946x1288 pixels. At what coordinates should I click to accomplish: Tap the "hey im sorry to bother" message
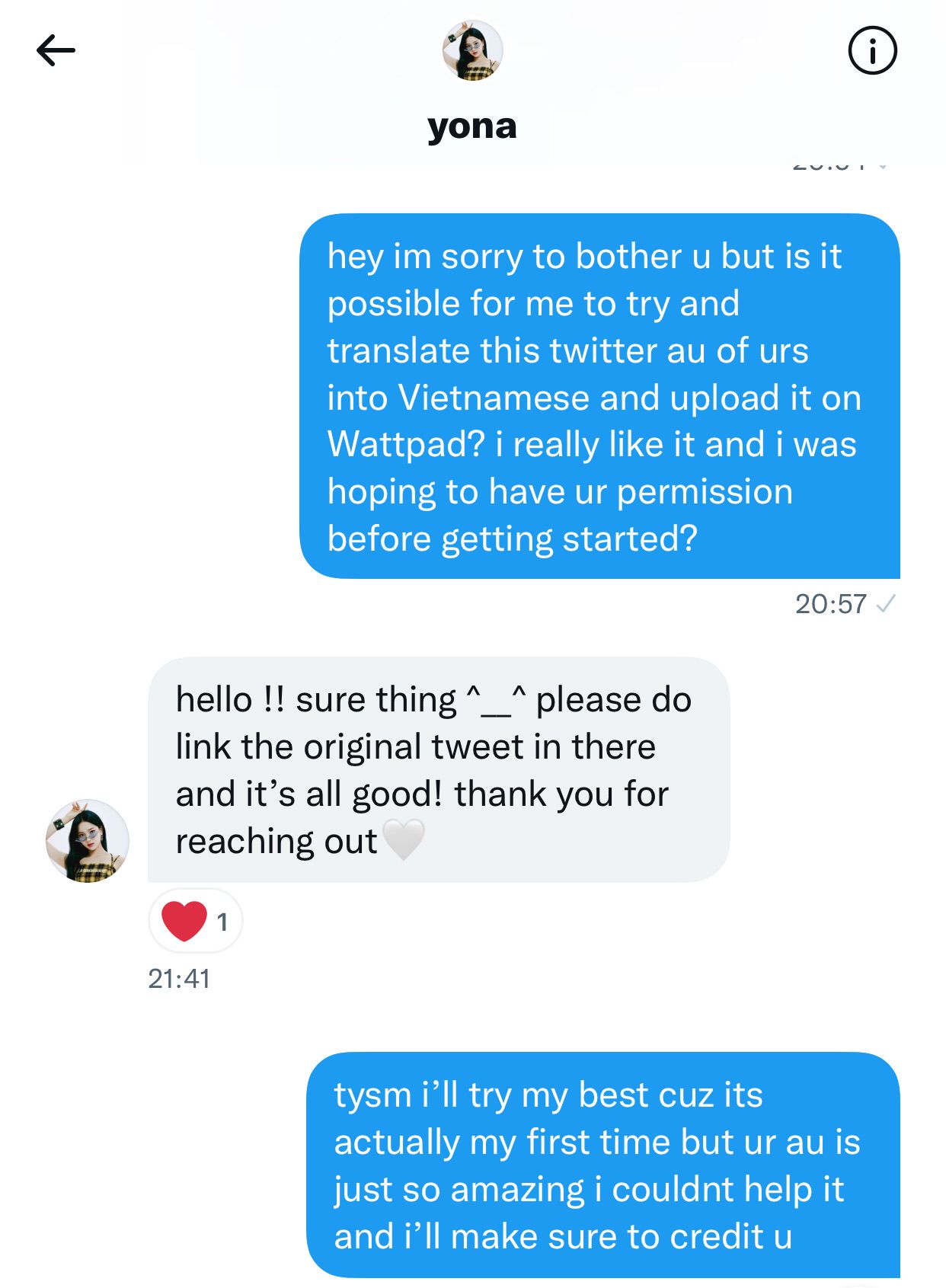(599, 396)
